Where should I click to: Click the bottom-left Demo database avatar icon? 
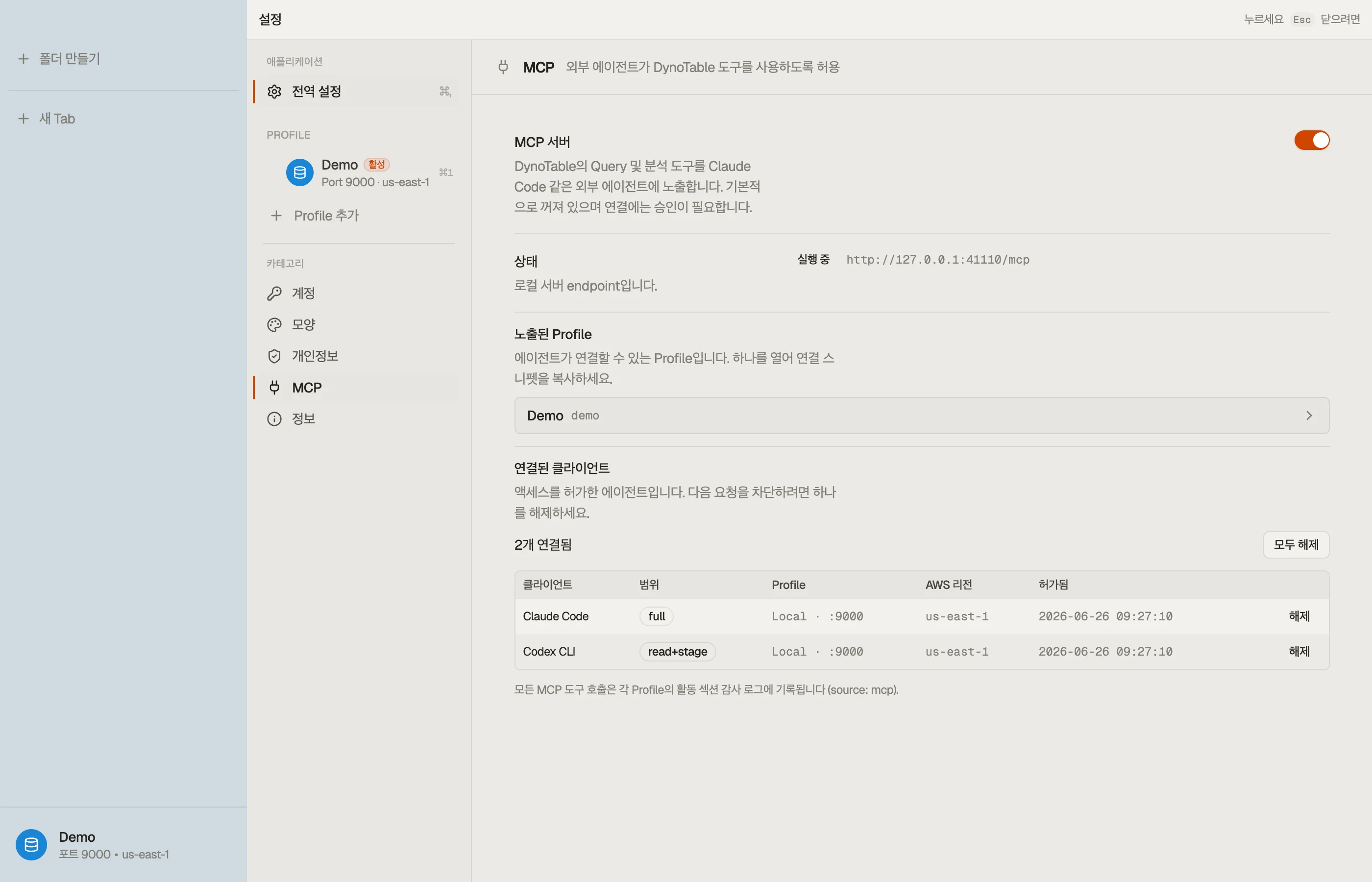click(31, 845)
